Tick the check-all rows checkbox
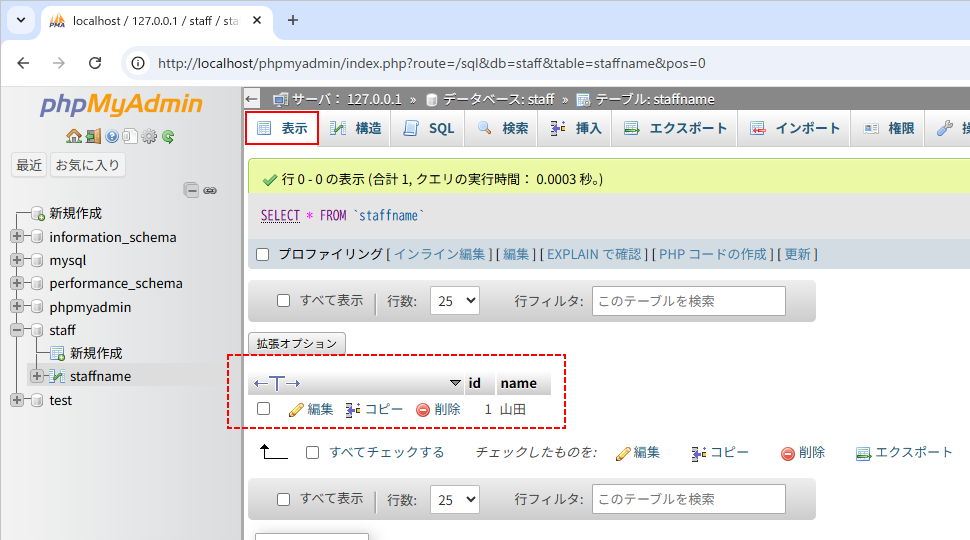This screenshot has height=540, width=970. tap(312, 453)
